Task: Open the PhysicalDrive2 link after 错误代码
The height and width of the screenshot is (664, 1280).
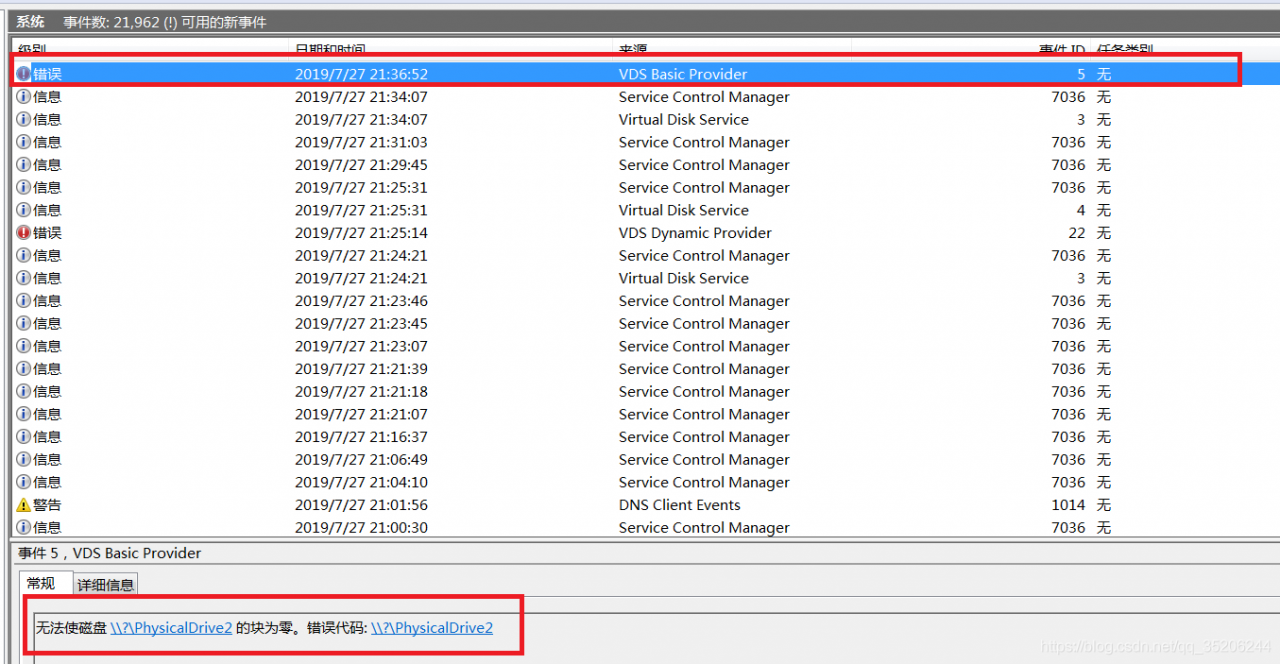Action: (432, 628)
